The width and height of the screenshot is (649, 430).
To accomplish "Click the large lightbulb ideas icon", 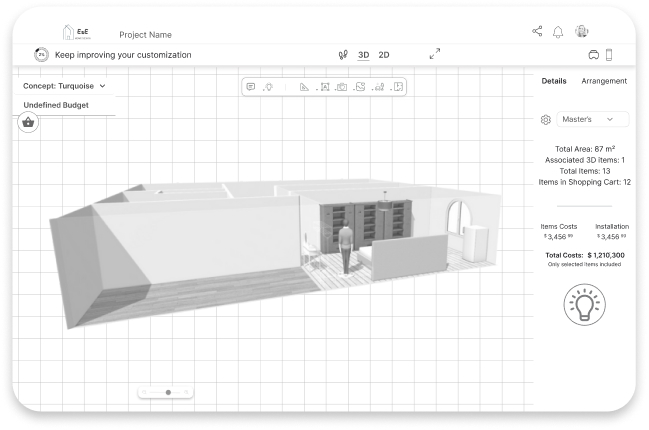I will [583, 303].
